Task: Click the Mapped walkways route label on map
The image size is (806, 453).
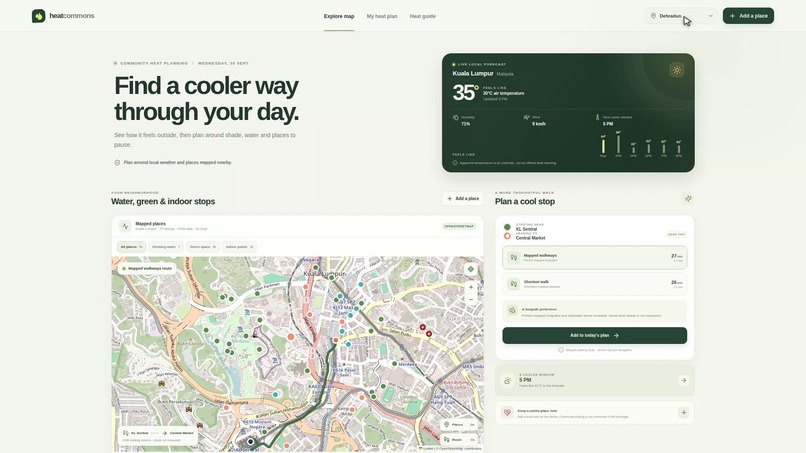Action: pyautogui.click(x=147, y=268)
